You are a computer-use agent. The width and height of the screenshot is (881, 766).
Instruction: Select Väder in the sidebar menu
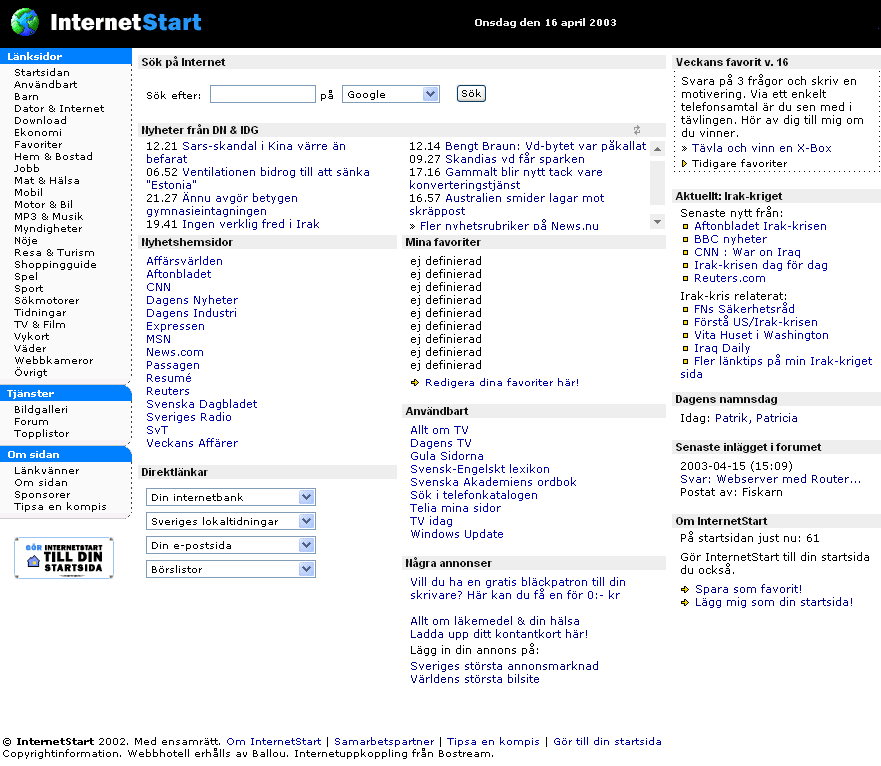point(30,348)
